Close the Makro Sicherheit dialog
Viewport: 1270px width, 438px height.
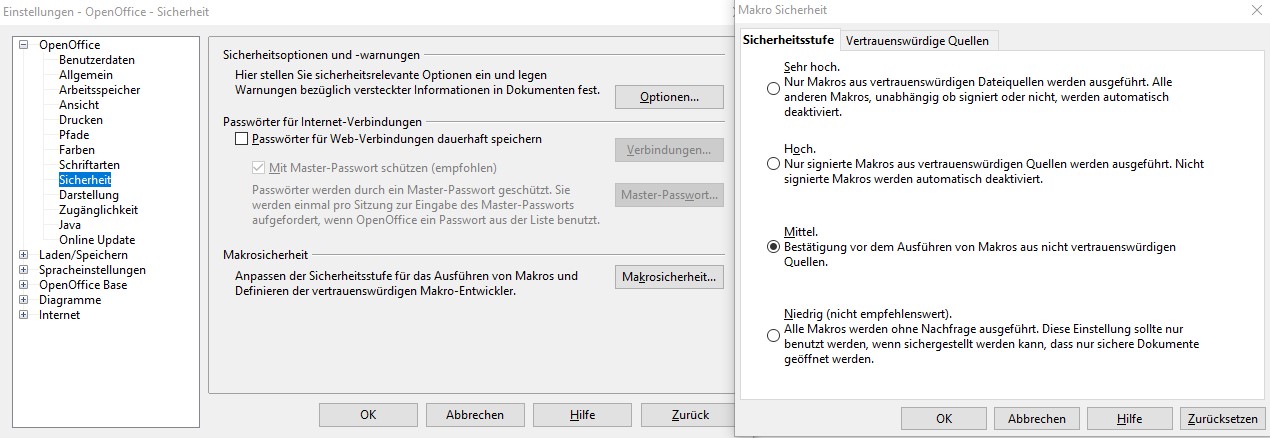pyautogui.click(x=1255, y=9)
